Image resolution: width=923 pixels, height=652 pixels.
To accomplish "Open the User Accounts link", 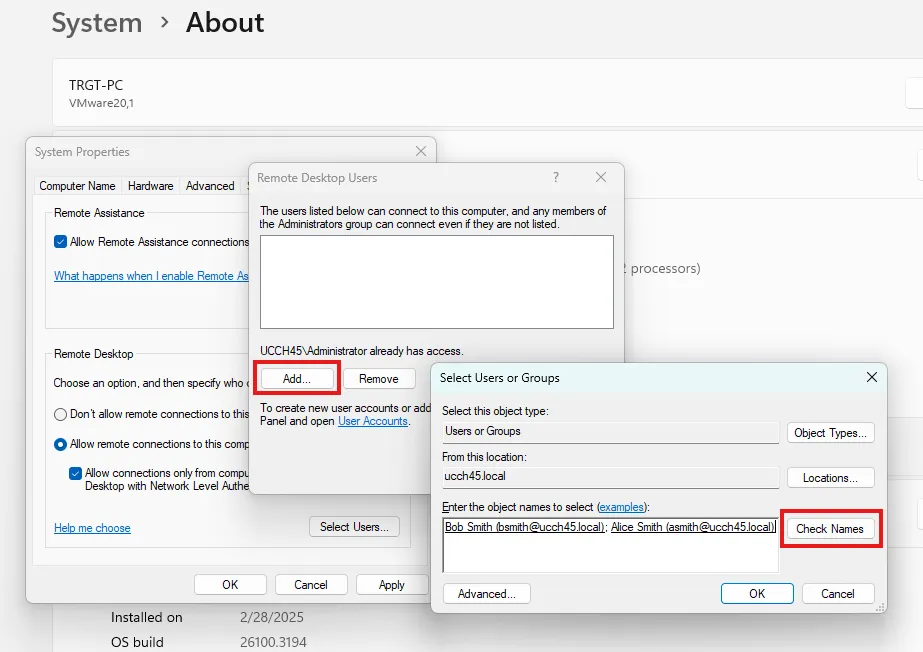I will pyautogui.click(x=373, y=422).
